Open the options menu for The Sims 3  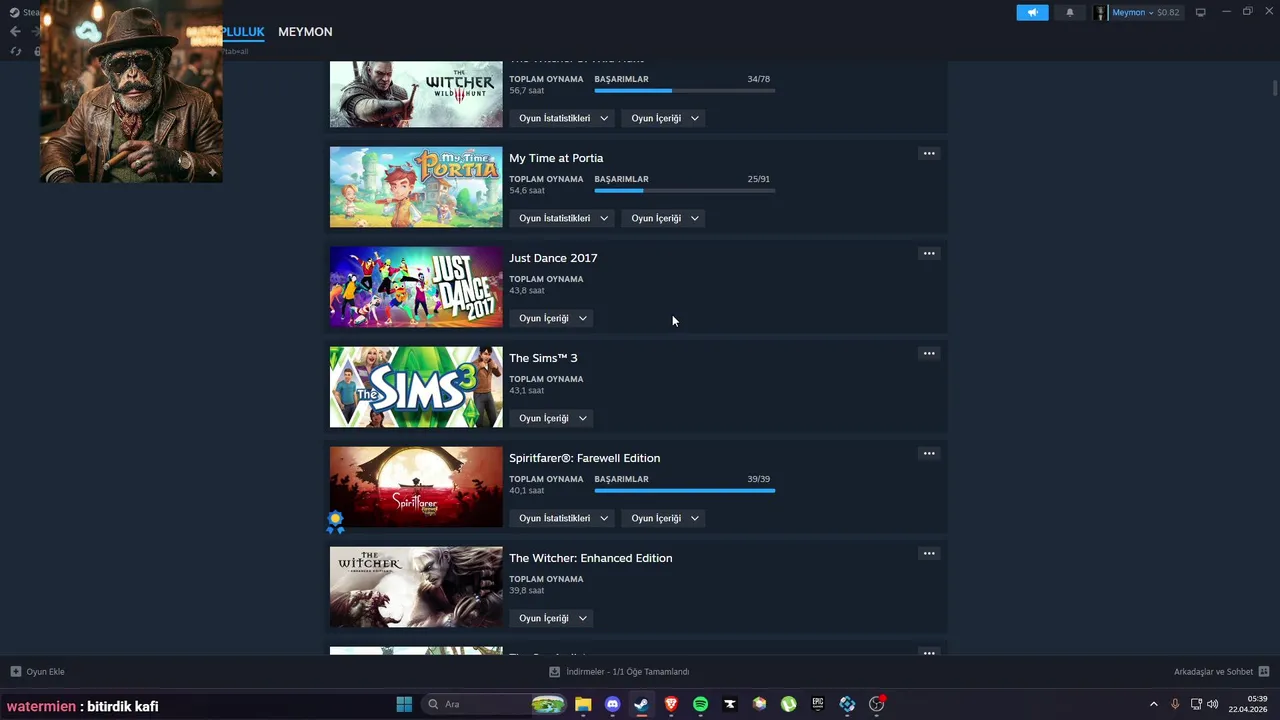pos(929,354)
